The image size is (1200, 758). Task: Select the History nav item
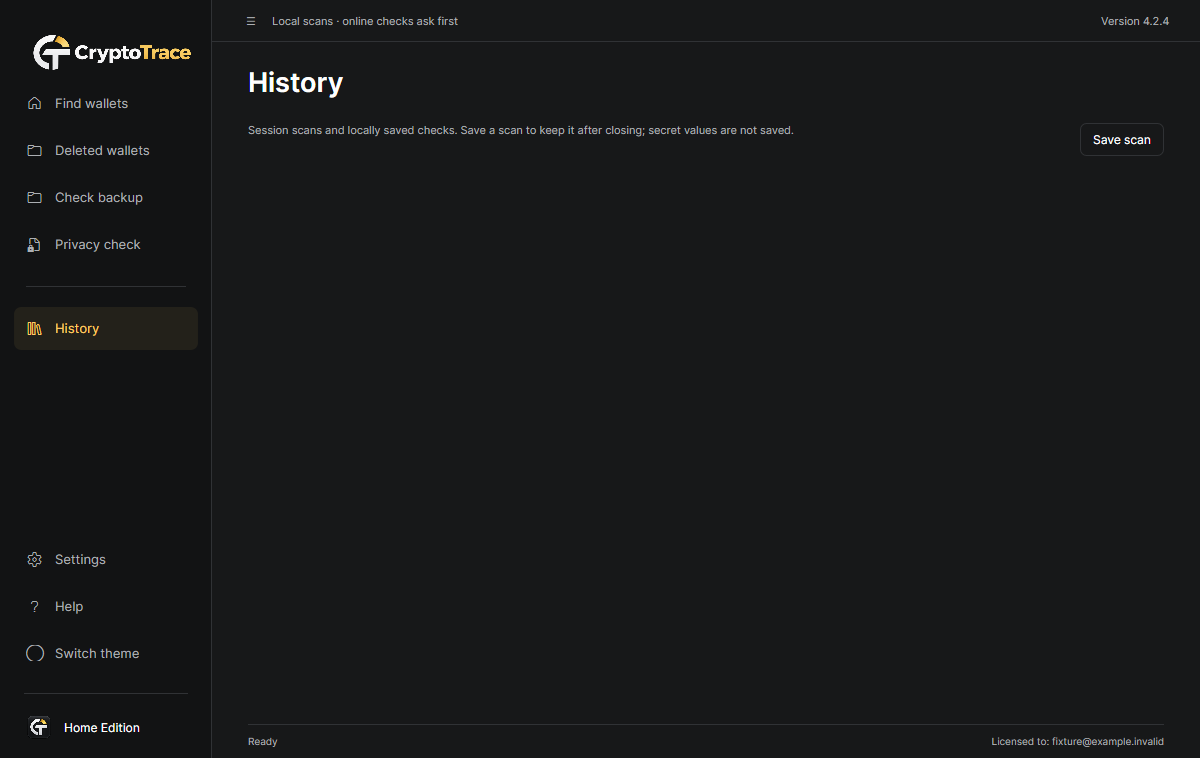click(106, 328)
